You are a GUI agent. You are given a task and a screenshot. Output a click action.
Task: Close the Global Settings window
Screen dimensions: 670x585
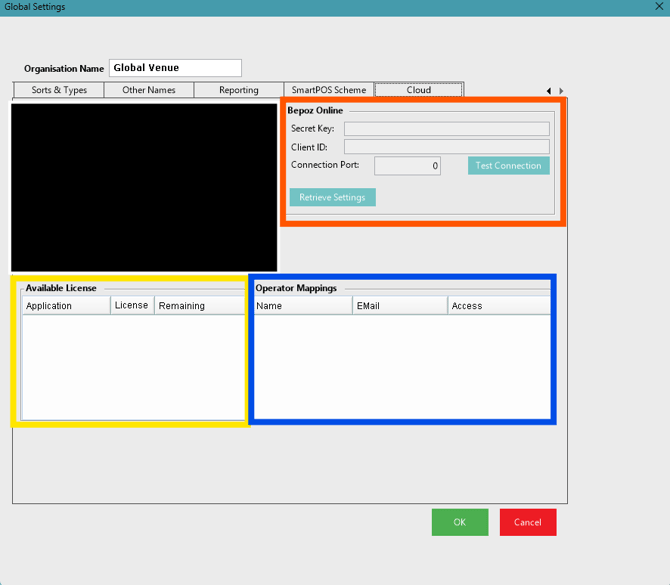click(x=659, y=7)
